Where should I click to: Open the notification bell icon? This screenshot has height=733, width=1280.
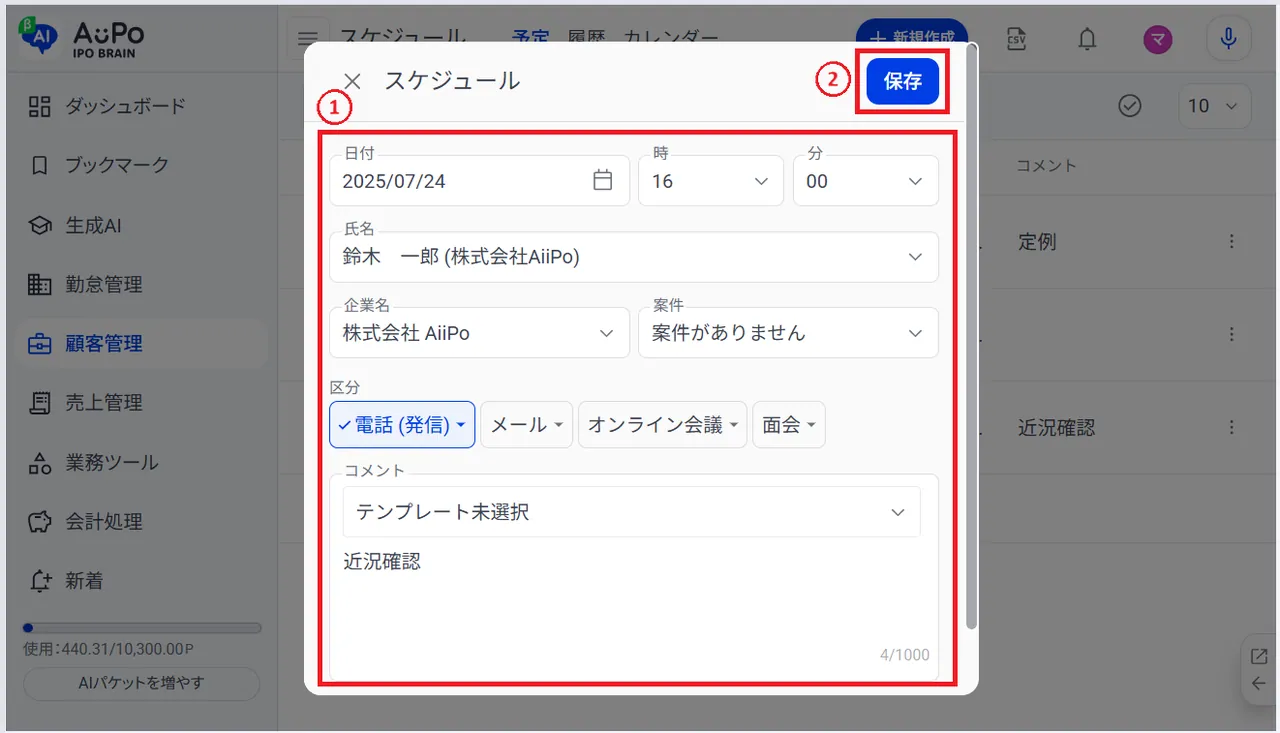point(1087,39)
